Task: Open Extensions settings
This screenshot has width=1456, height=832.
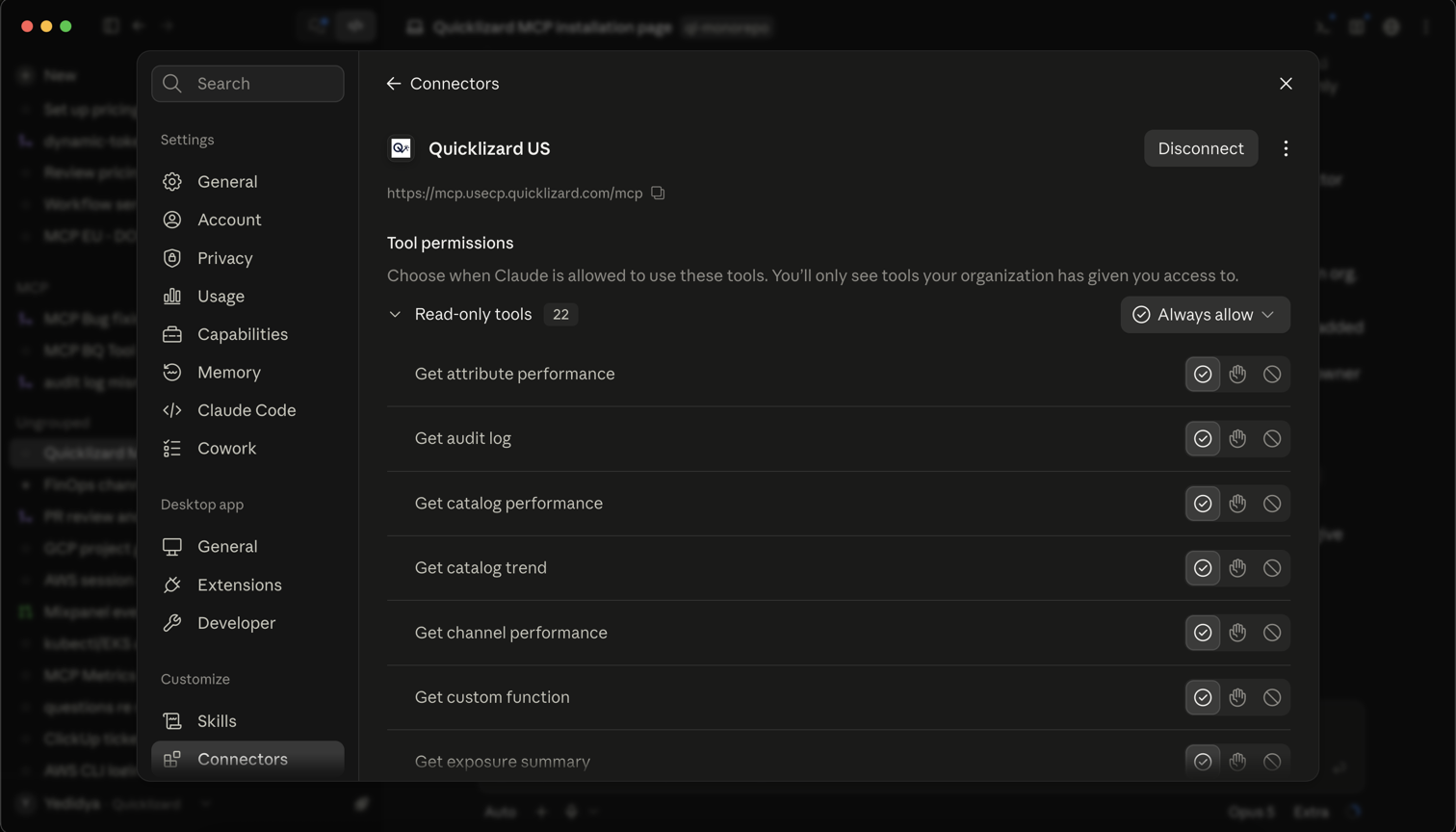Action: click(x=247, y=585)
